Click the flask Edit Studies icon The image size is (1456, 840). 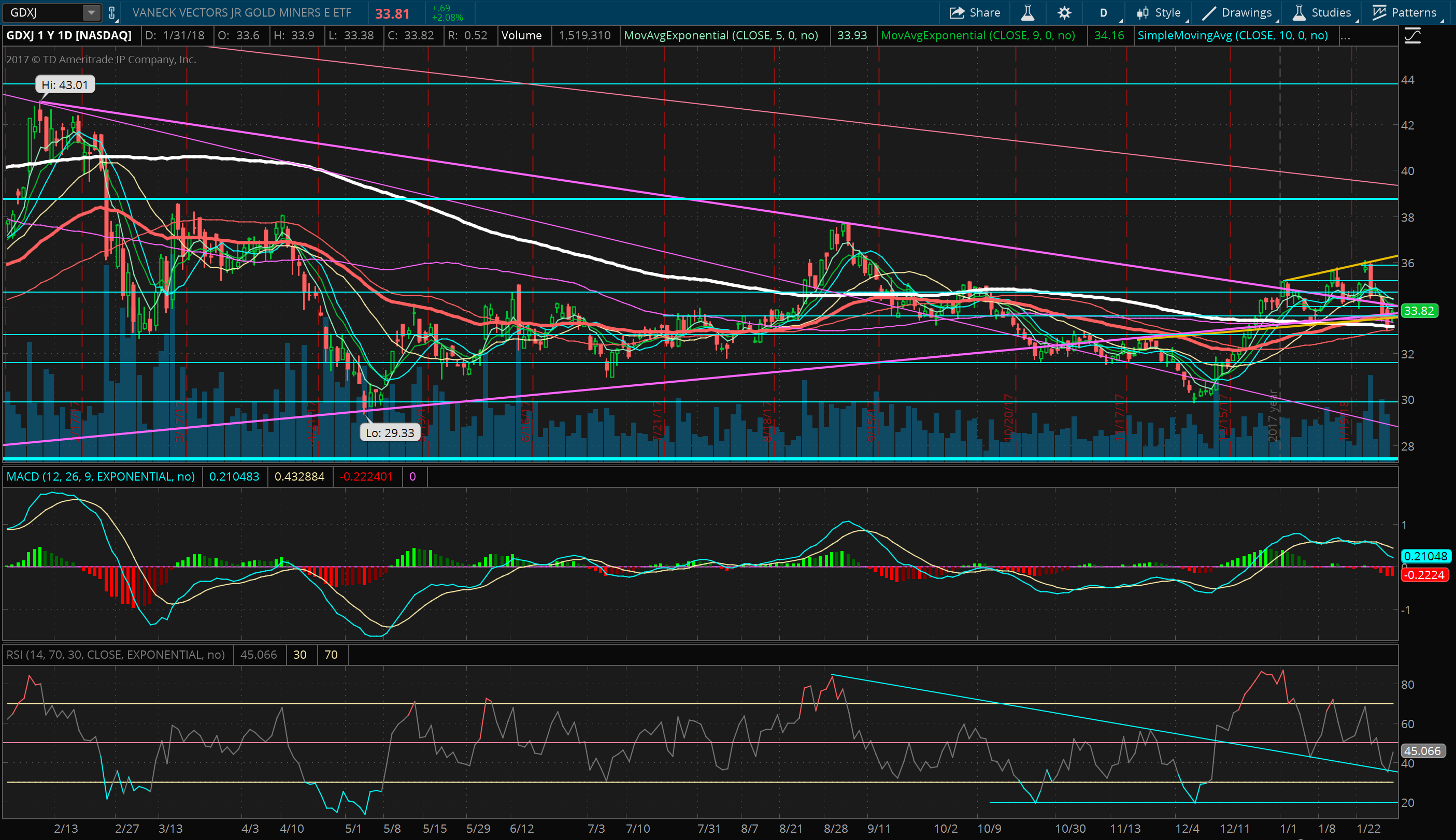click(x=1028, y=13)
